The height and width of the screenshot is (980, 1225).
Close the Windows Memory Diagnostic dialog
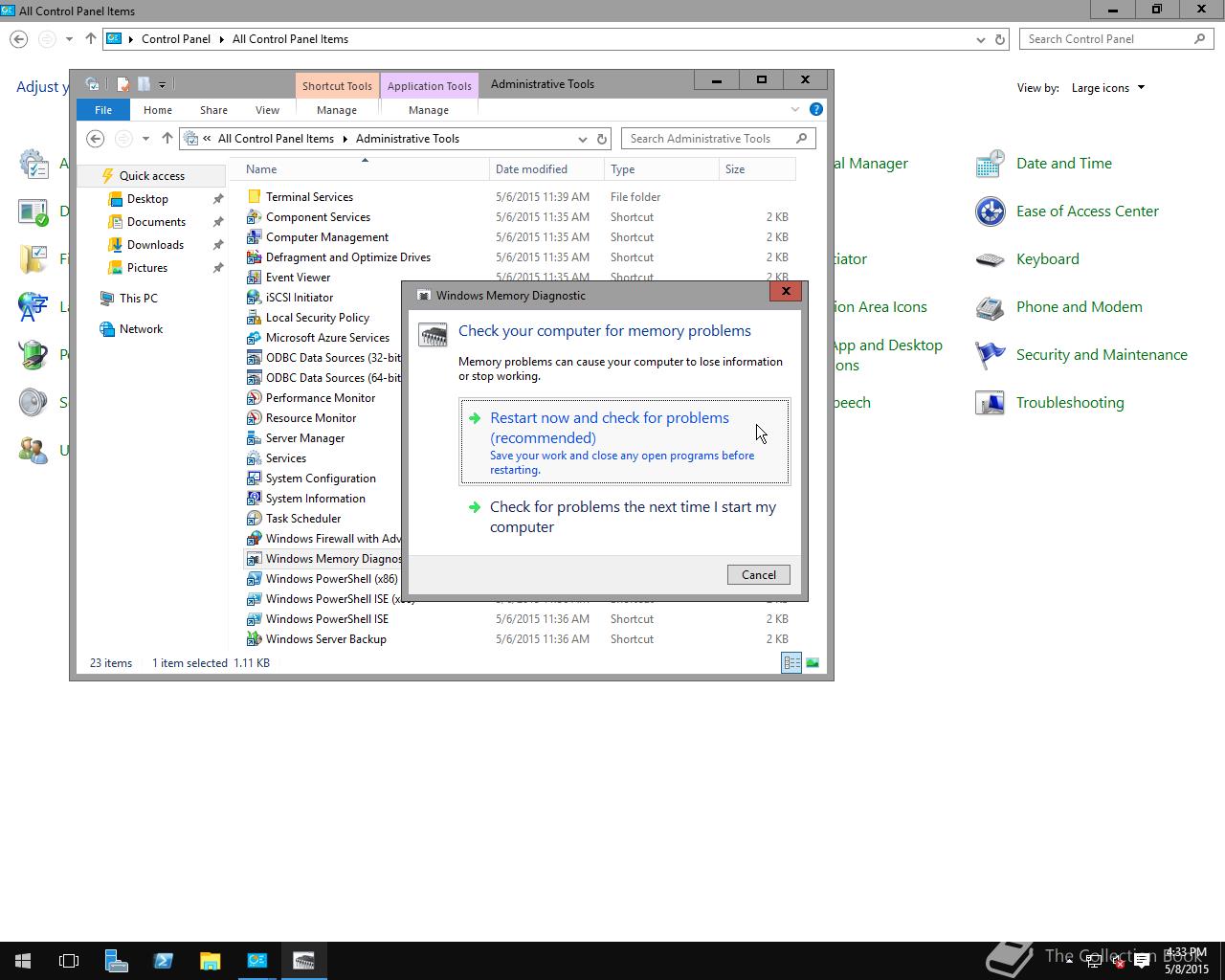pyautogui.click(x=786, y=291)
